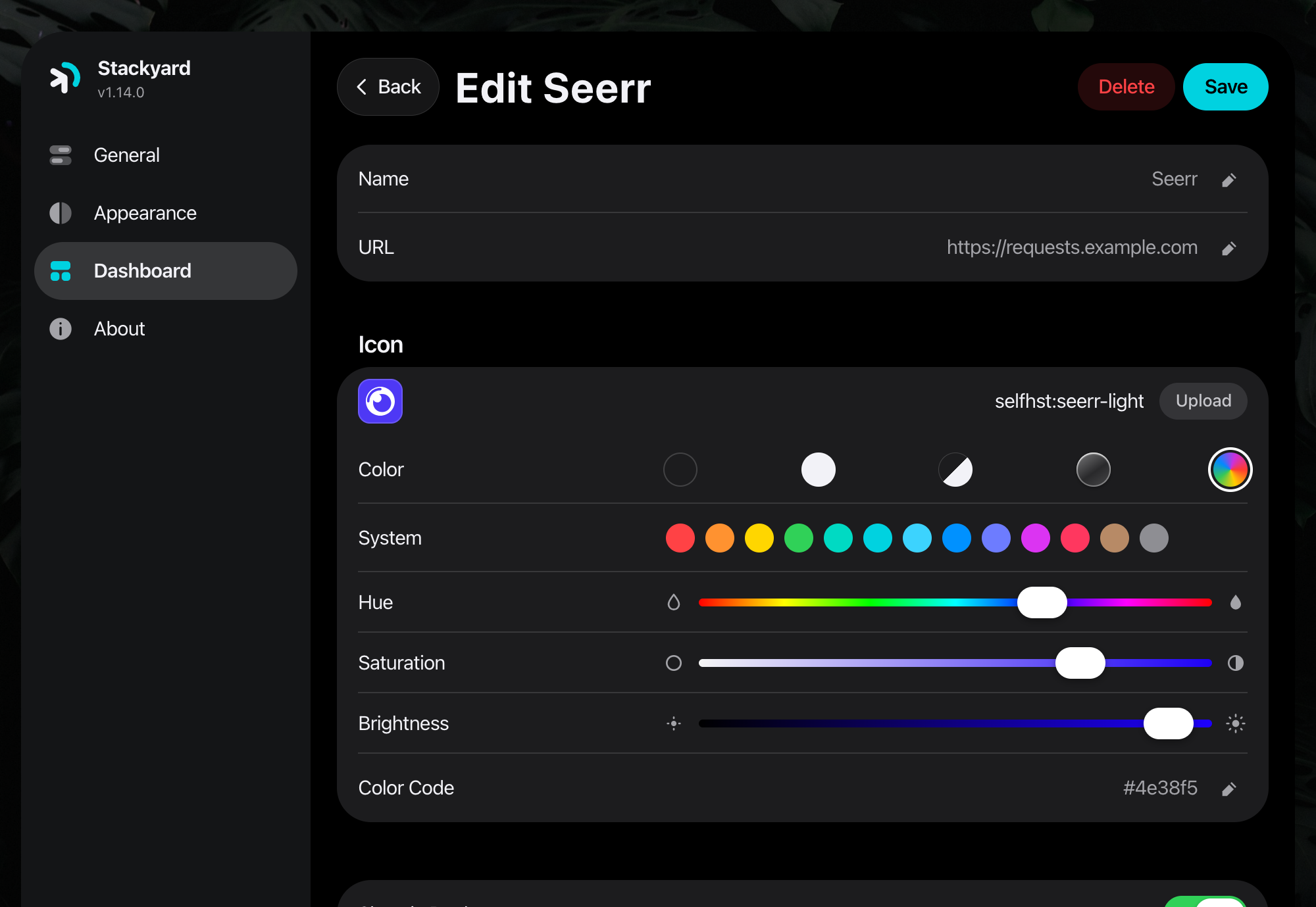Save the Seerr changes

click(x=1225, y=87)
